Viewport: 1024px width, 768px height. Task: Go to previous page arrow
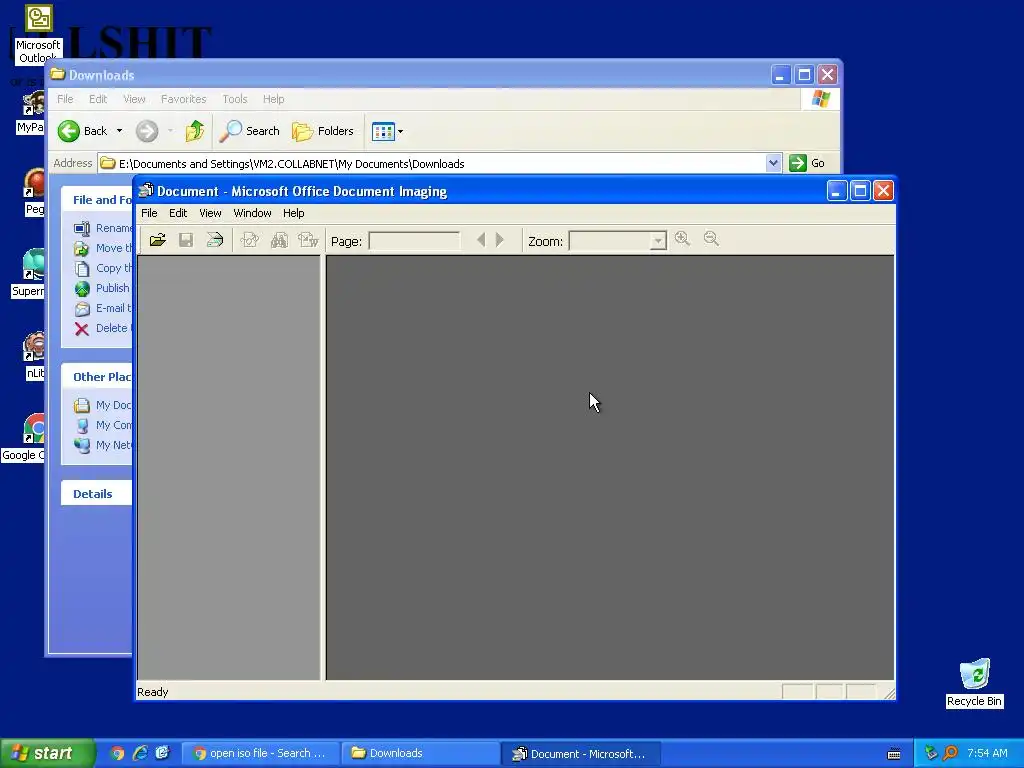481,240
